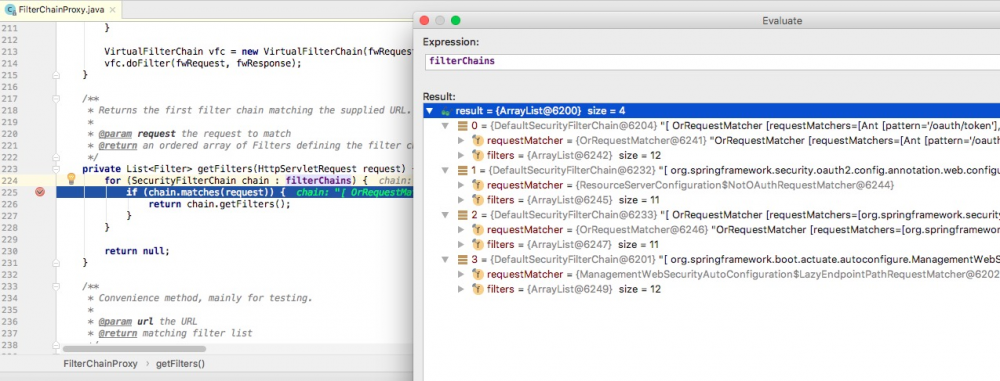Viewport: 1000px width, 381px height.
Task: Click 'Expression:' label in Evaluate dialog
Action: pyautogui.click(x=451, y=41)
